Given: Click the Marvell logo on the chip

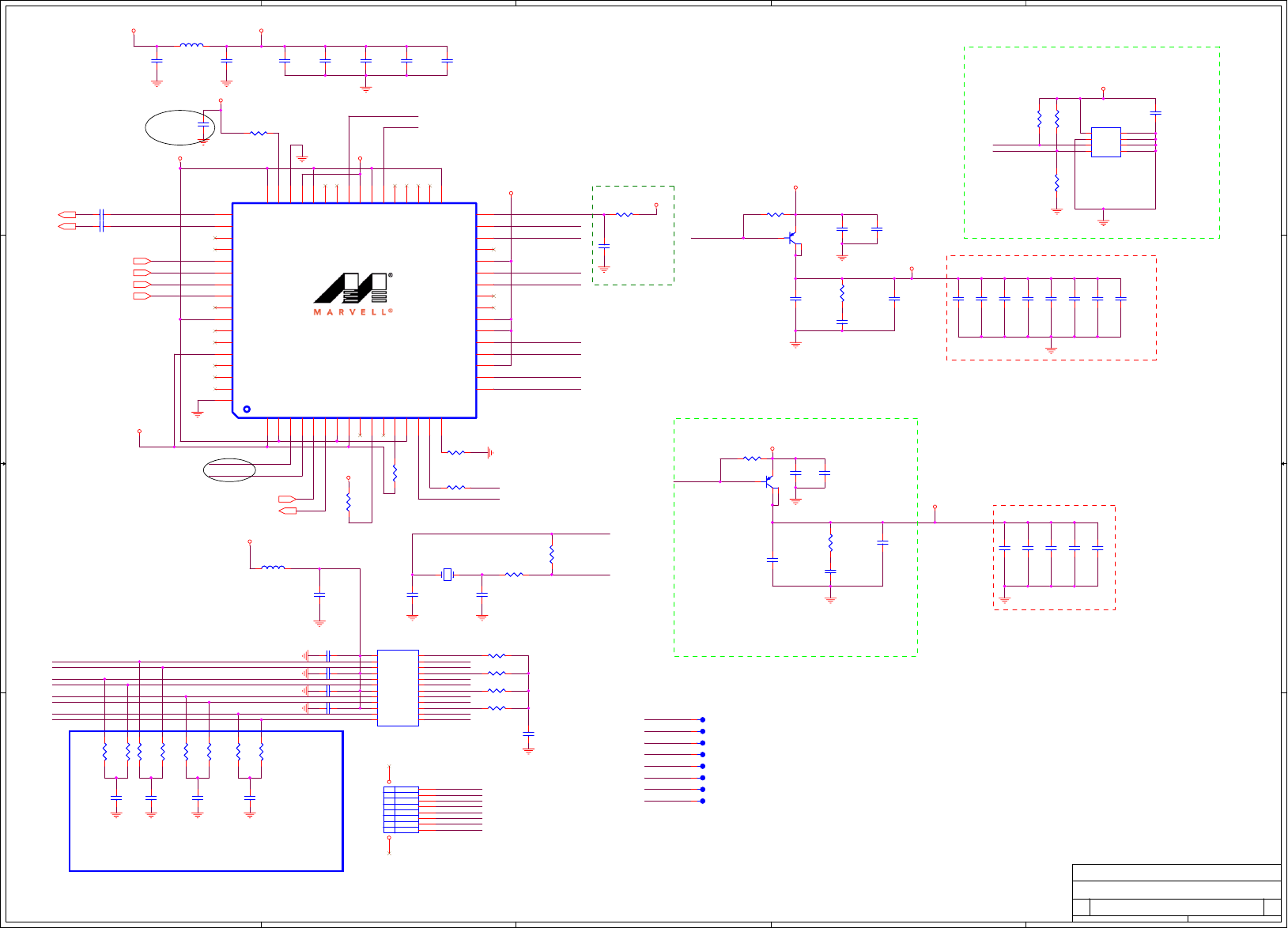Looking at the screenshot, I should [353, 294].
